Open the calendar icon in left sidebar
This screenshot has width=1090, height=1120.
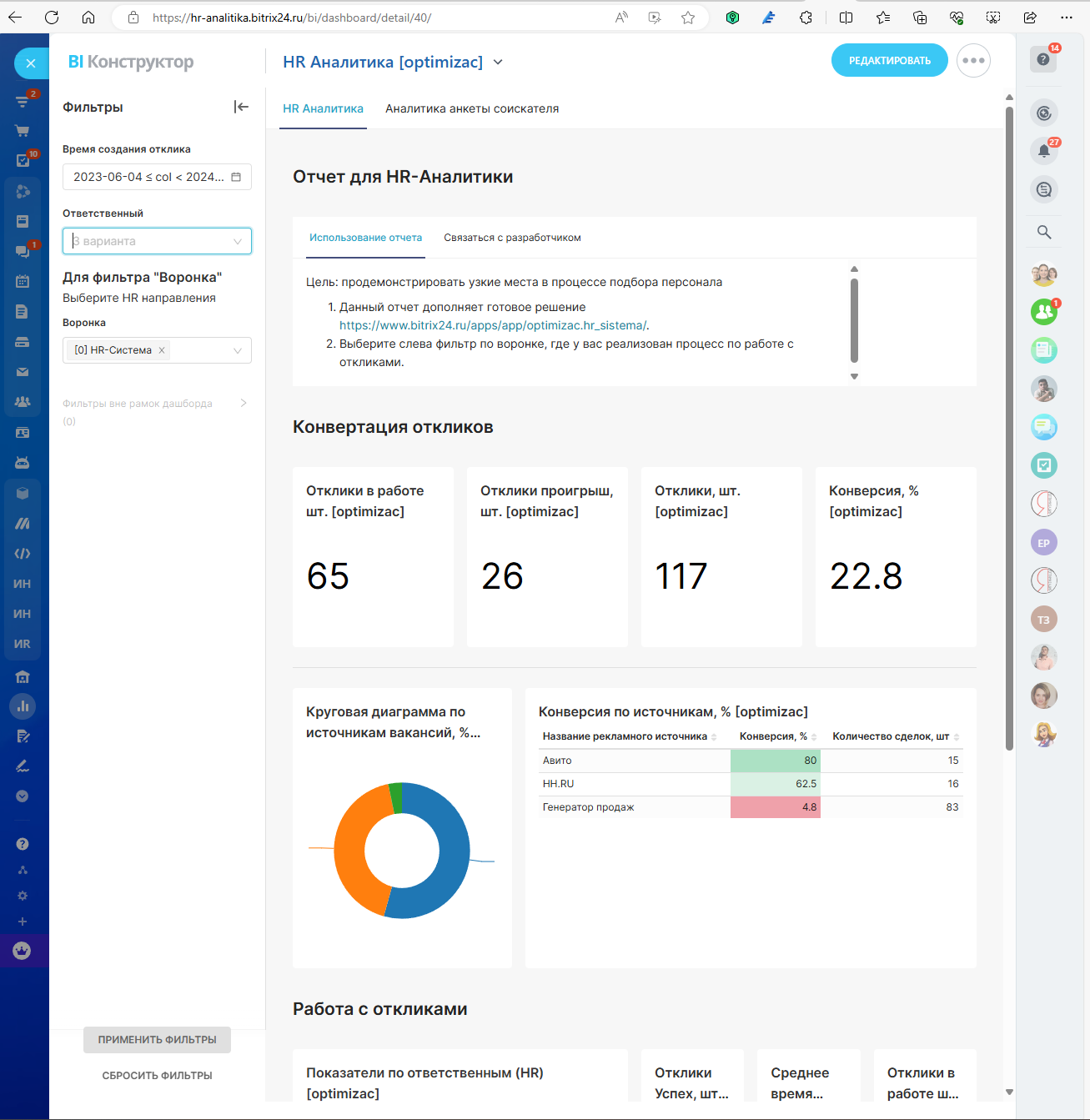coord(23,281)
